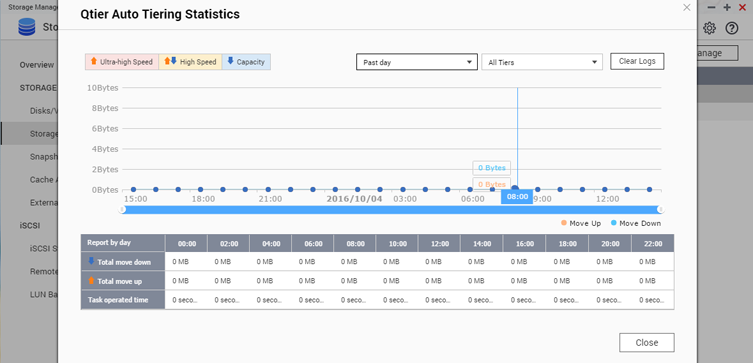Toggle the Capacity tier legend

click(246, 62)
